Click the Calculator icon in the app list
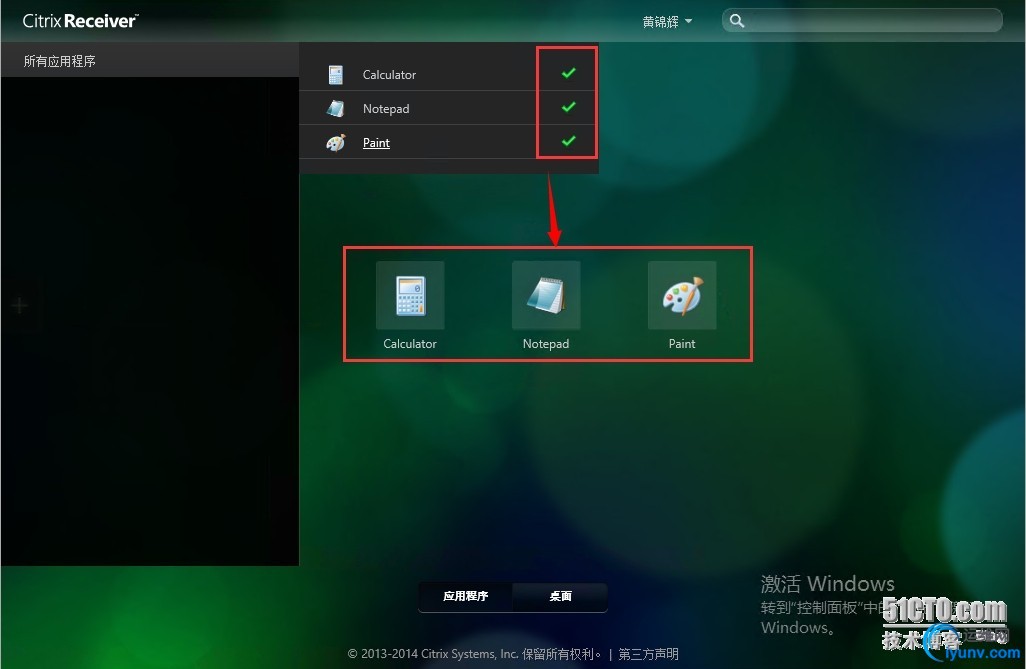The height and width of the screenshot is (669, 1026). (x=336, y=75)
